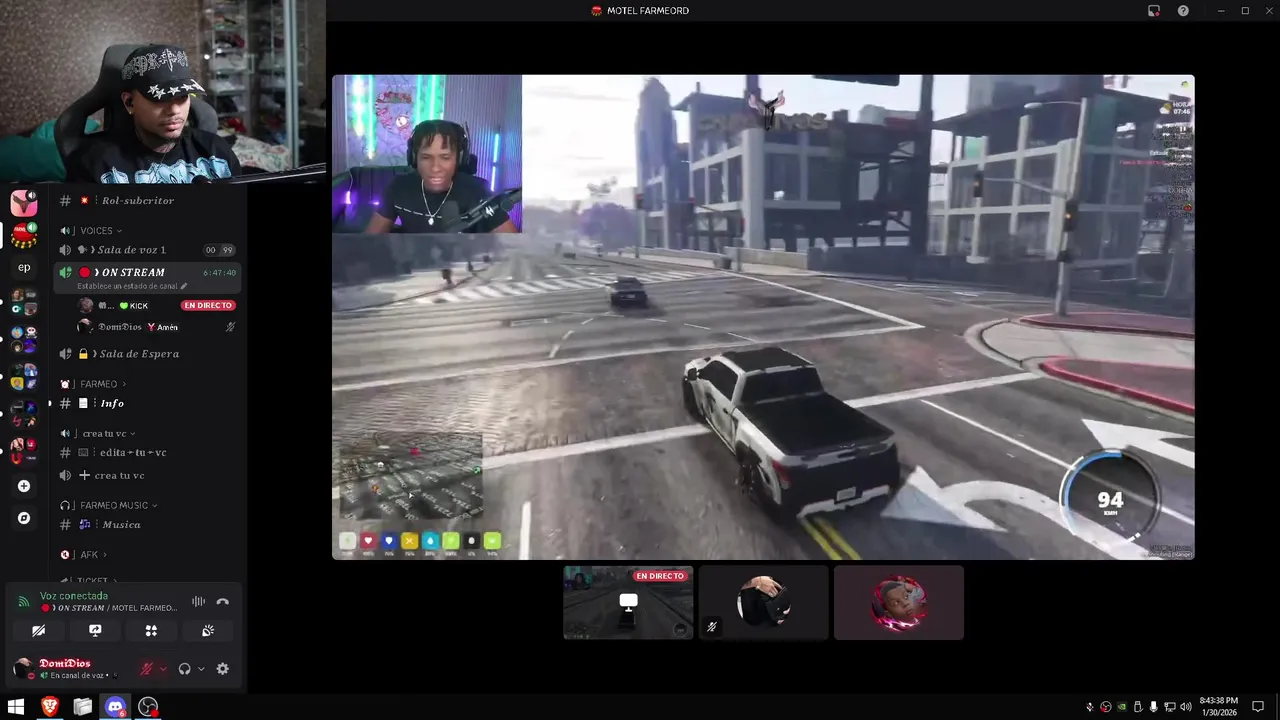The width and height of the screenshot is (1280, 720).
Task: Open edita-tu-vc text channel
Action: [148, 453]
